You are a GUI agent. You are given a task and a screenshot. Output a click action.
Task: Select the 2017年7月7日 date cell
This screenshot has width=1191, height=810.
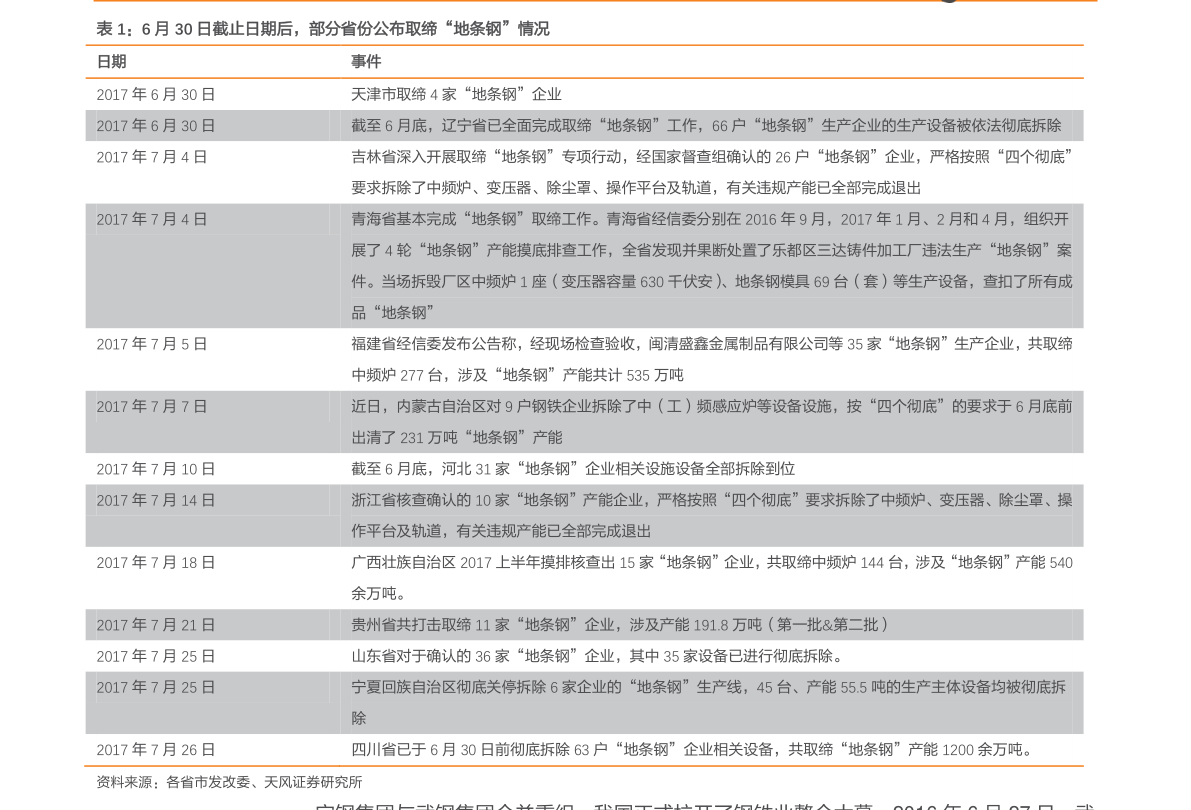coord(152,407)
